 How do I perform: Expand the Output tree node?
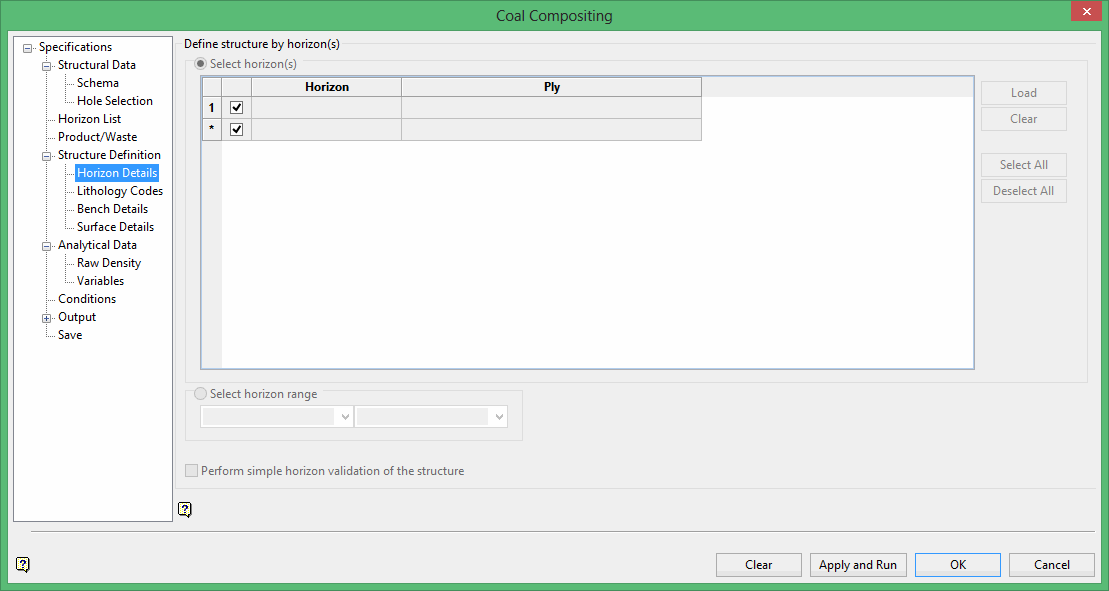tap(47, 318)
